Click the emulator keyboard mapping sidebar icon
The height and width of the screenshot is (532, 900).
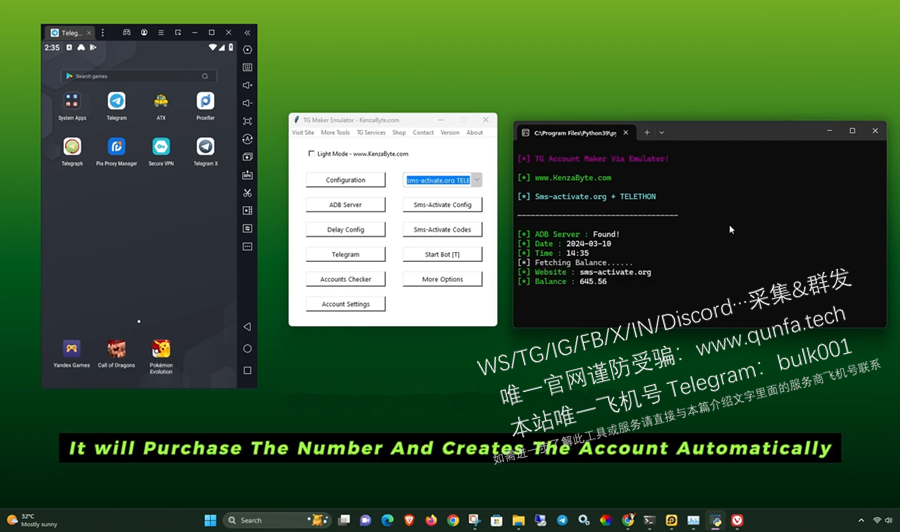click(247, 67)
